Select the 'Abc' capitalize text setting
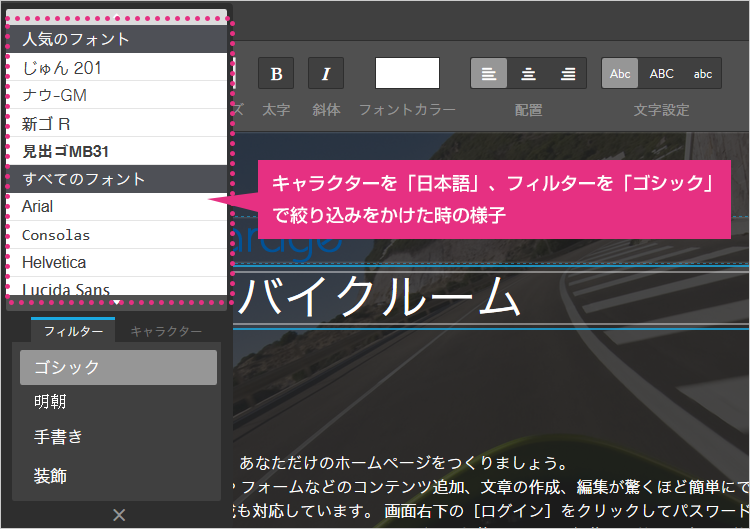Viewport: 750px width, 529px height. (620, 73)
